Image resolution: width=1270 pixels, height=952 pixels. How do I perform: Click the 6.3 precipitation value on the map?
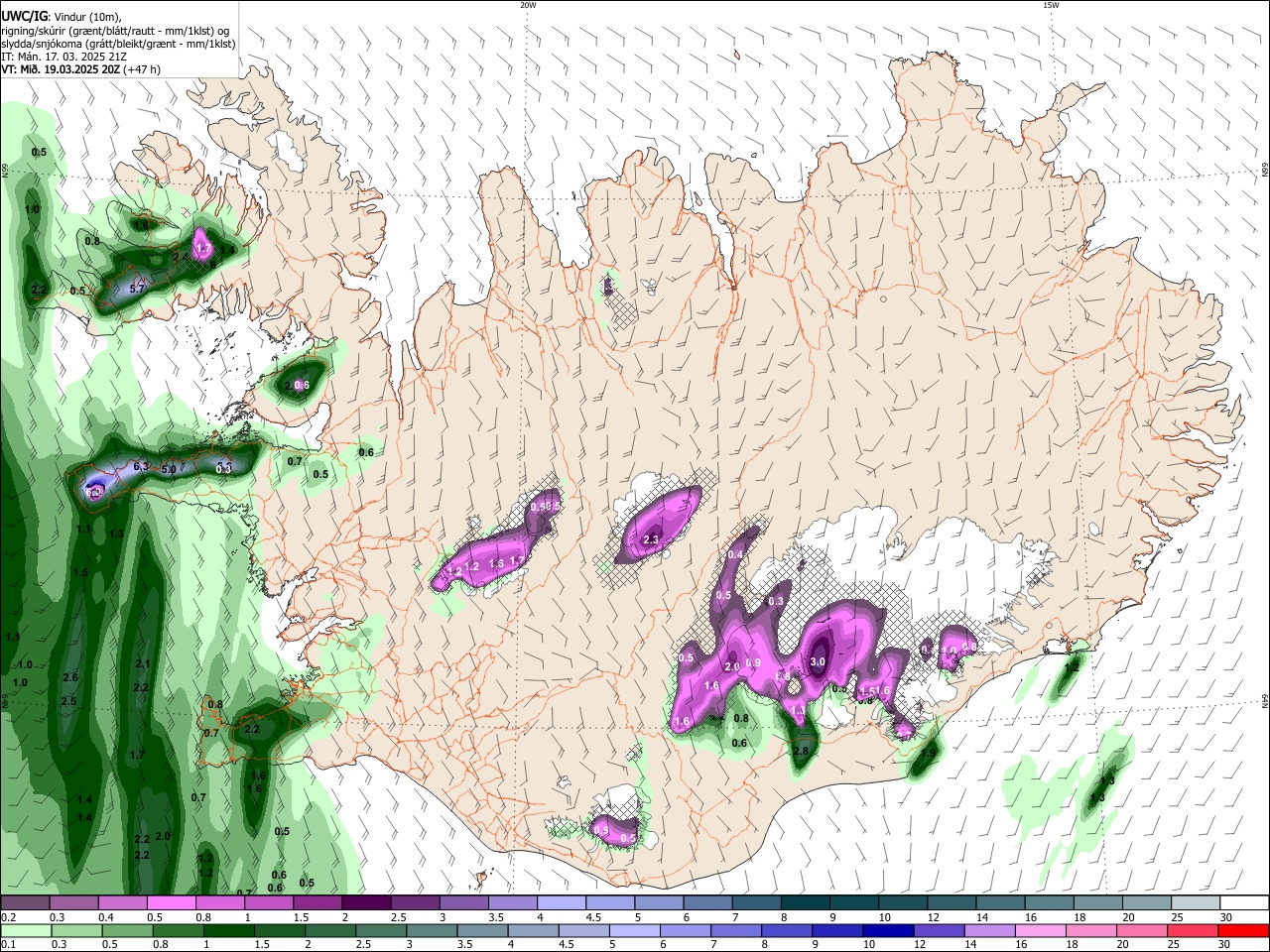141,466
